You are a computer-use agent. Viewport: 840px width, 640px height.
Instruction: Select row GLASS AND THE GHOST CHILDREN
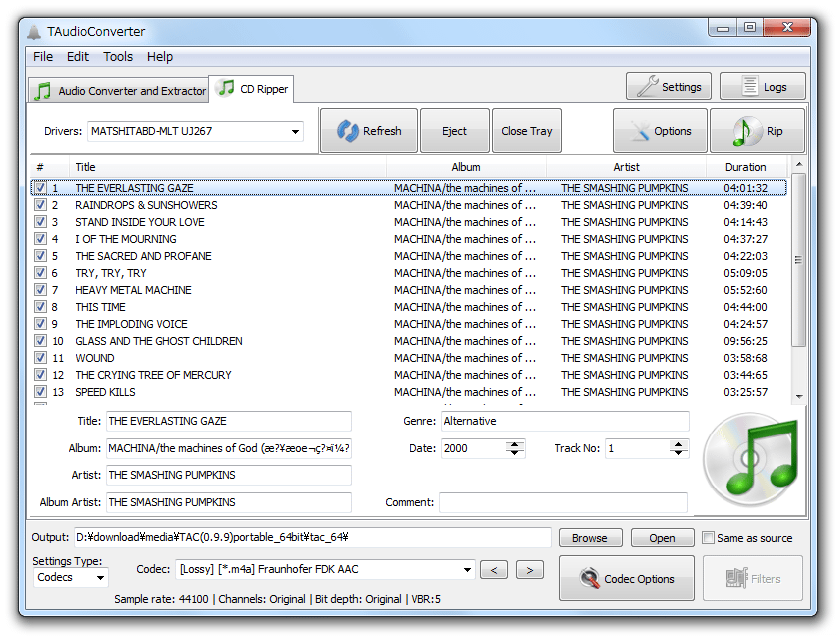click(409, 341)
